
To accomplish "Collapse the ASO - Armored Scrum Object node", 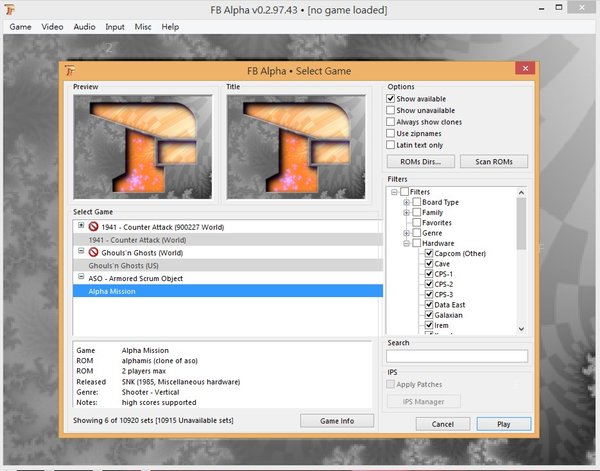I will pyautogui.click(x=81, y=276).
